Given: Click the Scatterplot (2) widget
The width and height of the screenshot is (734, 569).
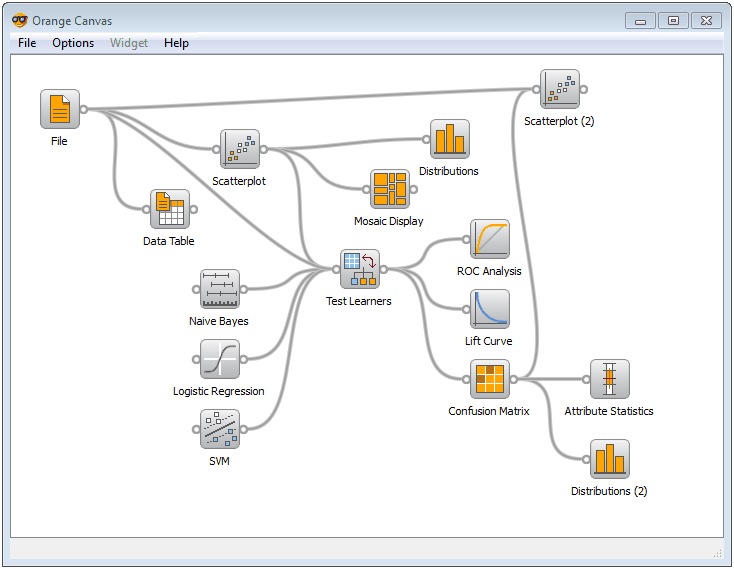Looking at the screenshot, I should pos(559,89).
